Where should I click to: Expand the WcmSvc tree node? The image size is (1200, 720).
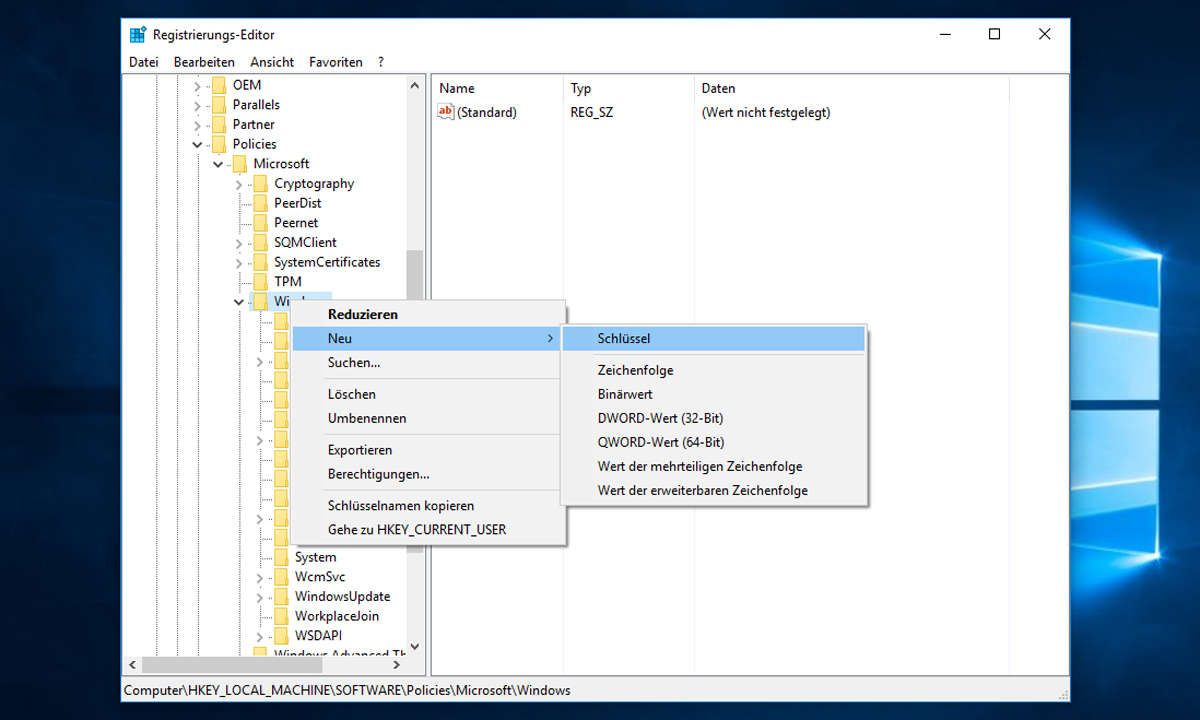point(260,577)
